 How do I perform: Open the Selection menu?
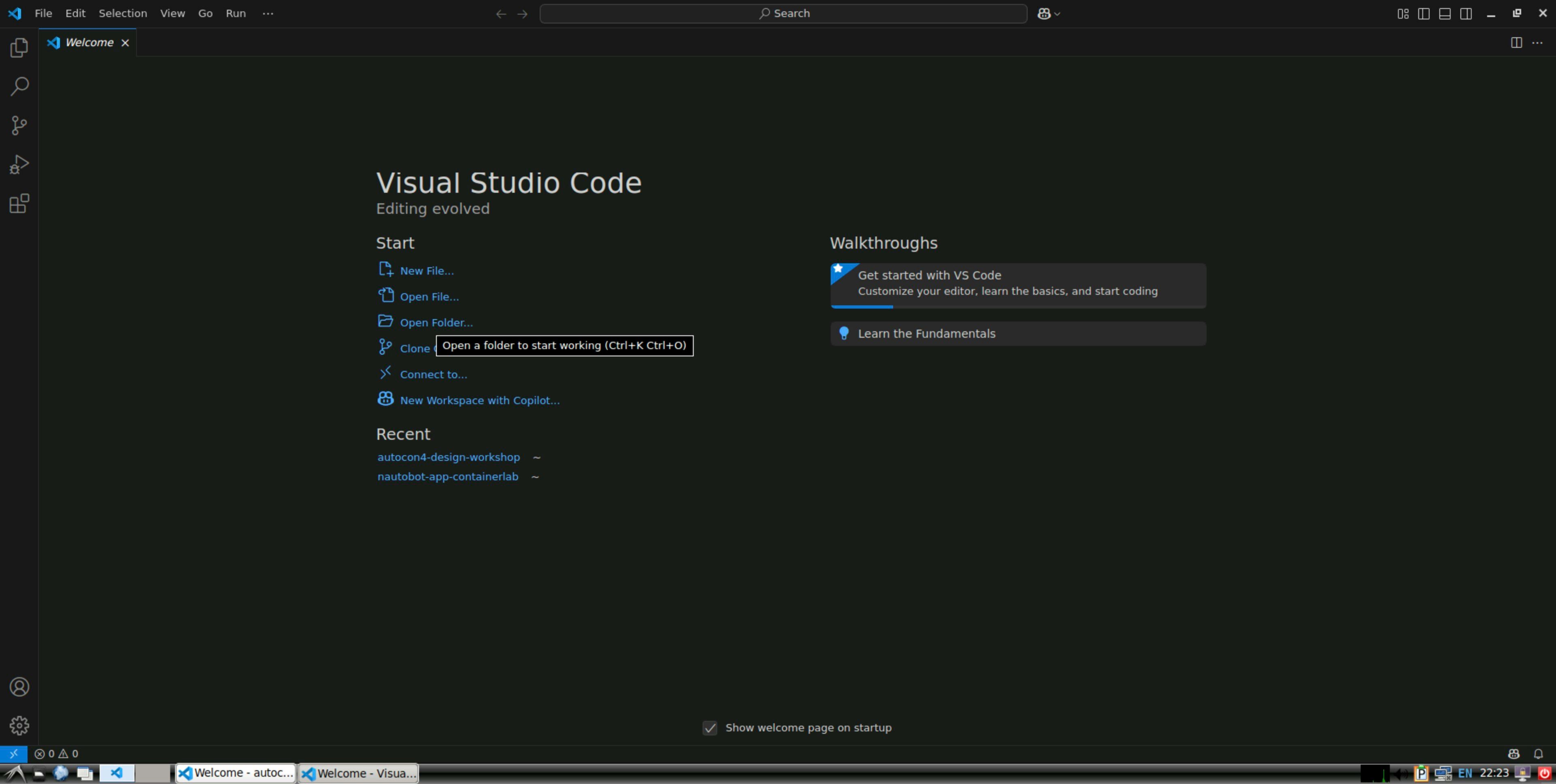point(123,13)
